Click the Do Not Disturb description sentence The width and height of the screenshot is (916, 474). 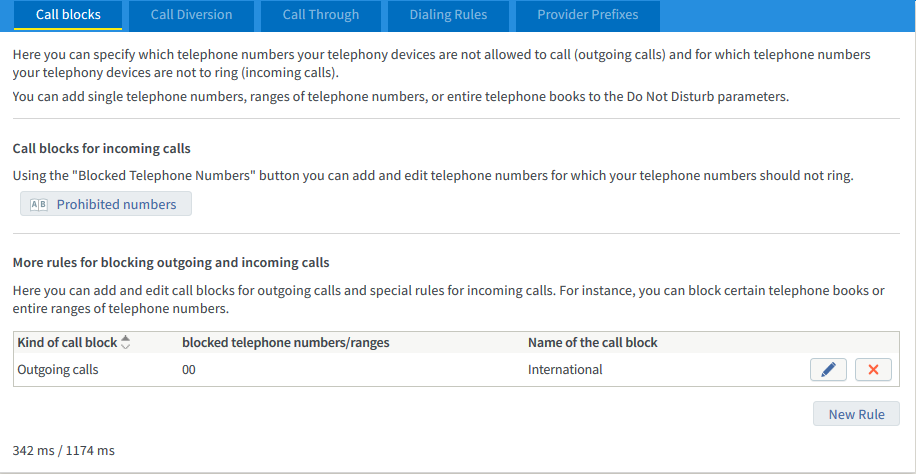[x=400, y=97]
